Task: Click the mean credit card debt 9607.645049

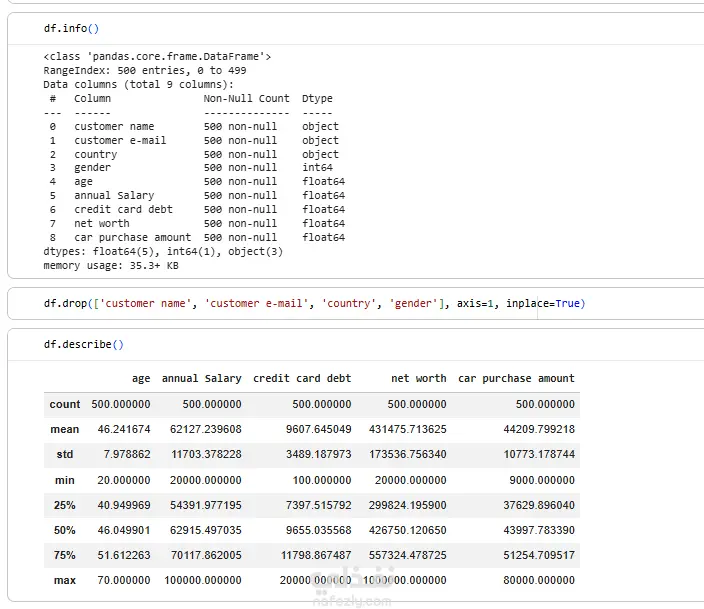Action: 319,429
